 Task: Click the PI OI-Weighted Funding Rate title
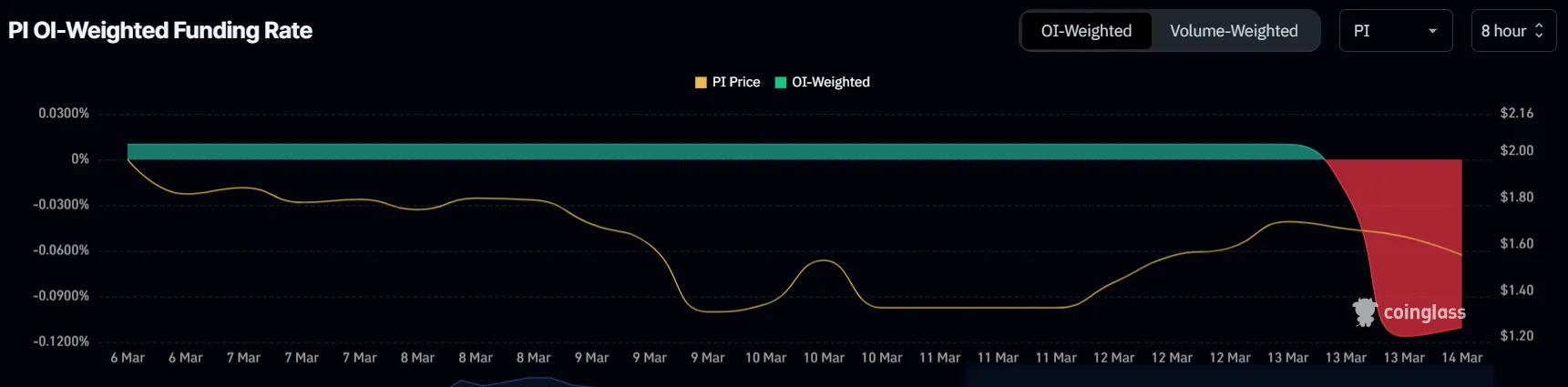160,31
